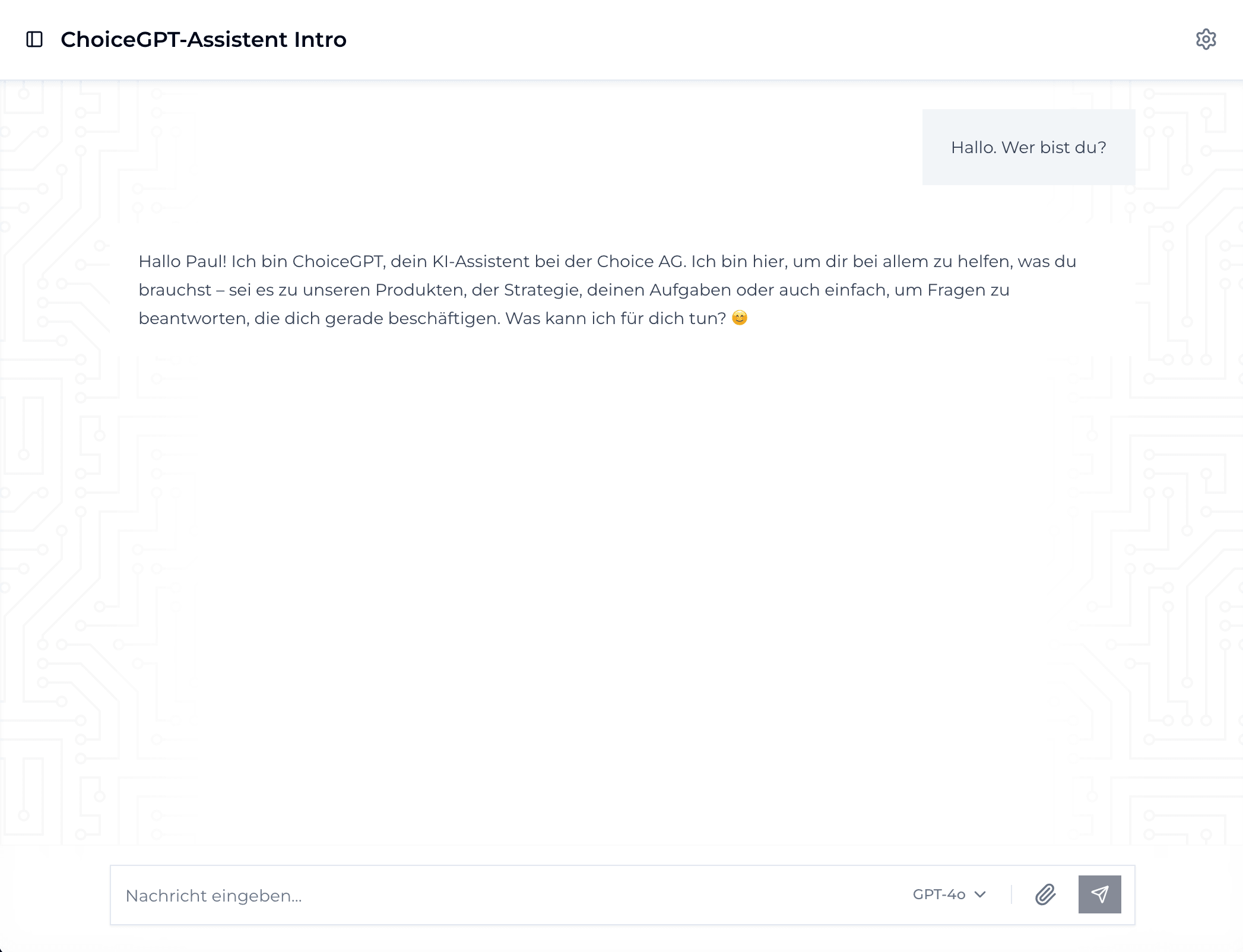Select ChoiceGPT's greeting response text
Viewport: 1243px width, 952px height.
(605, 290)
